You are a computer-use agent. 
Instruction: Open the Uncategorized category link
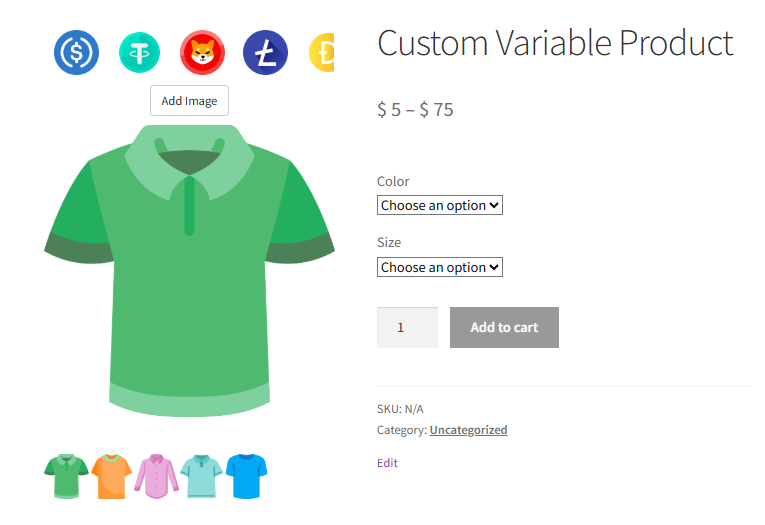tap(468, 430)
